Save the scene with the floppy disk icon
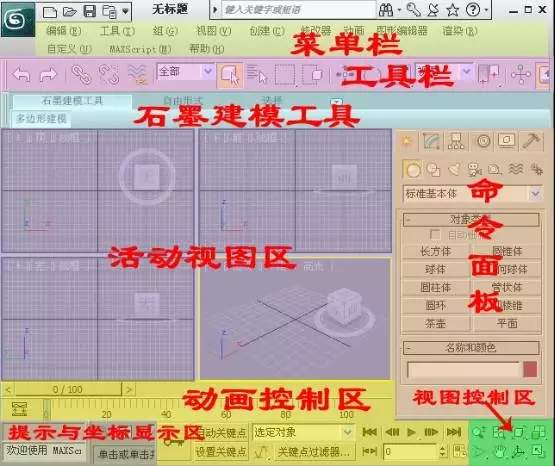The width and height of the screenshot is (555, 466). click(x=90, y=11)
